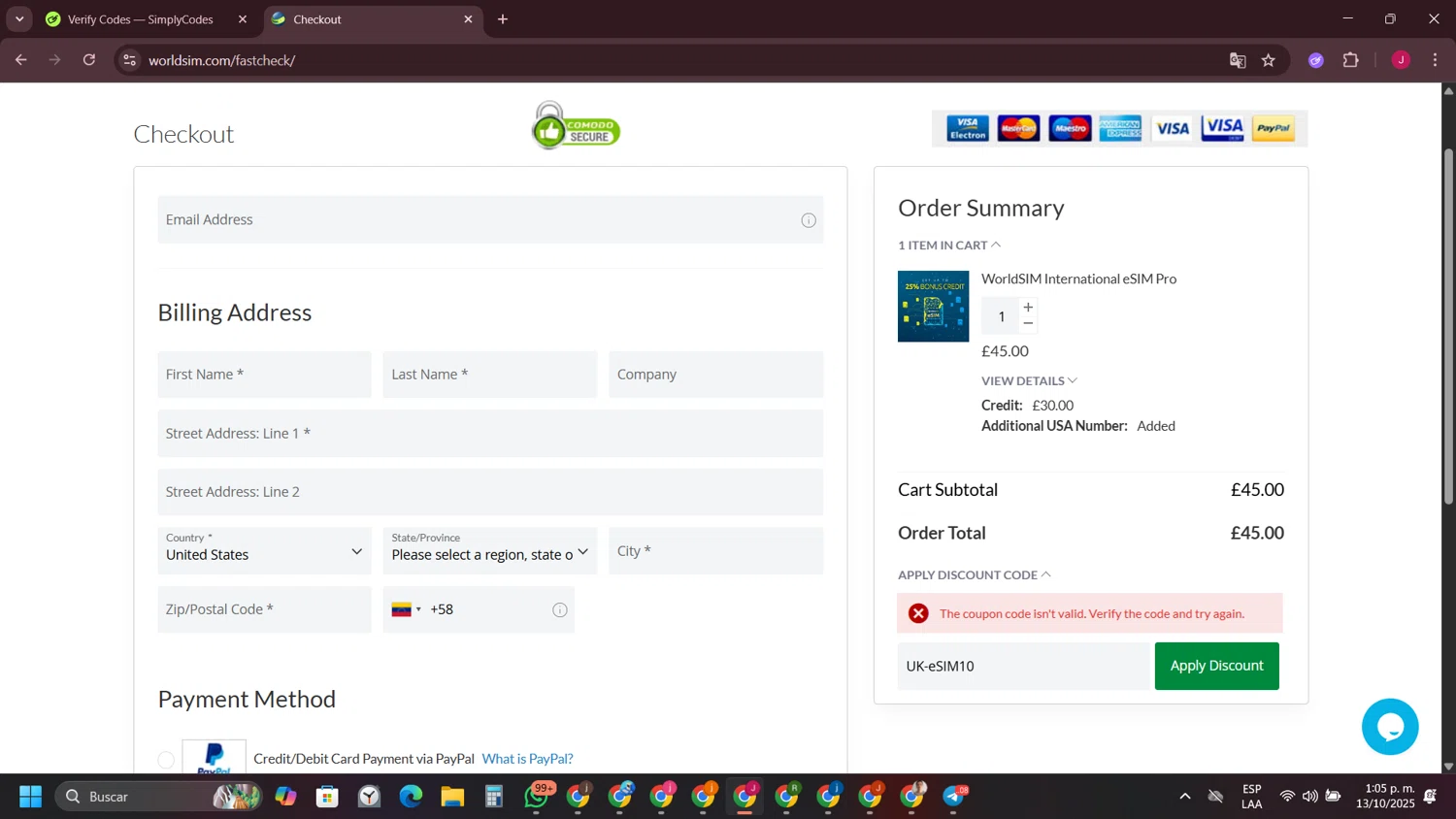Open the browser extensions puzzle icon
1456x819 pixels.
[1351, 60]
